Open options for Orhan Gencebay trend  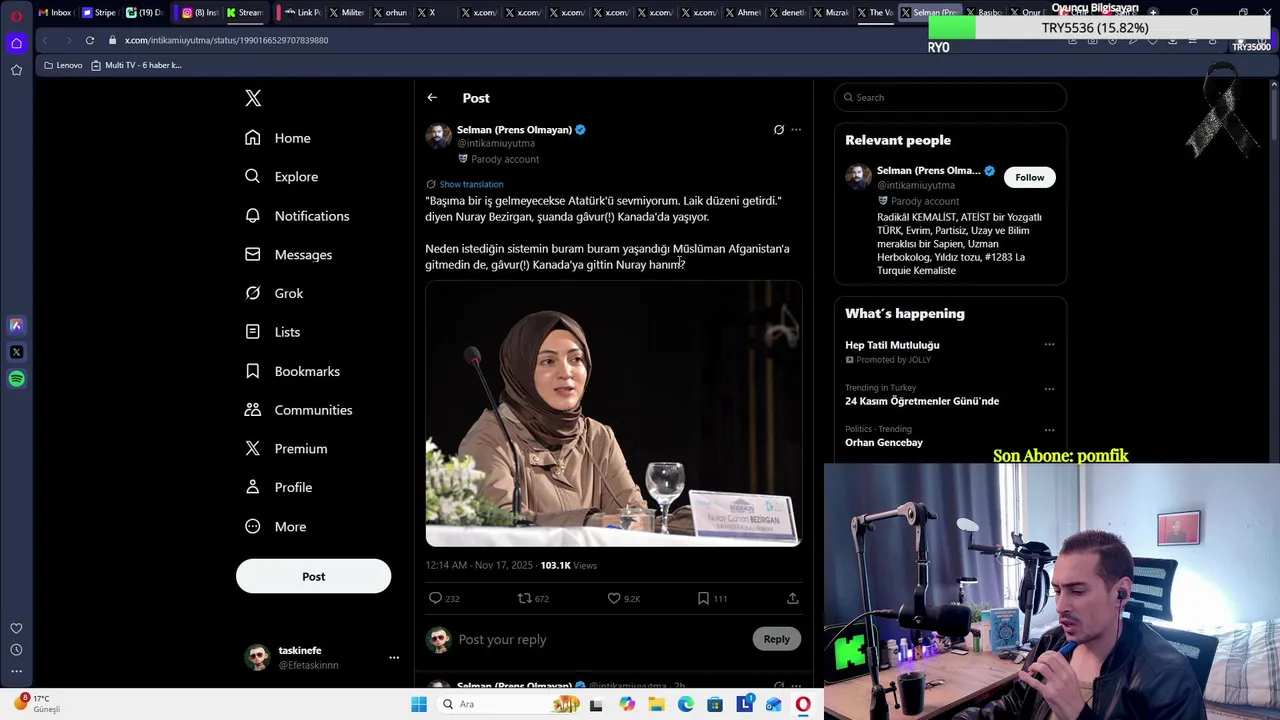click(x=1049, y=430)
